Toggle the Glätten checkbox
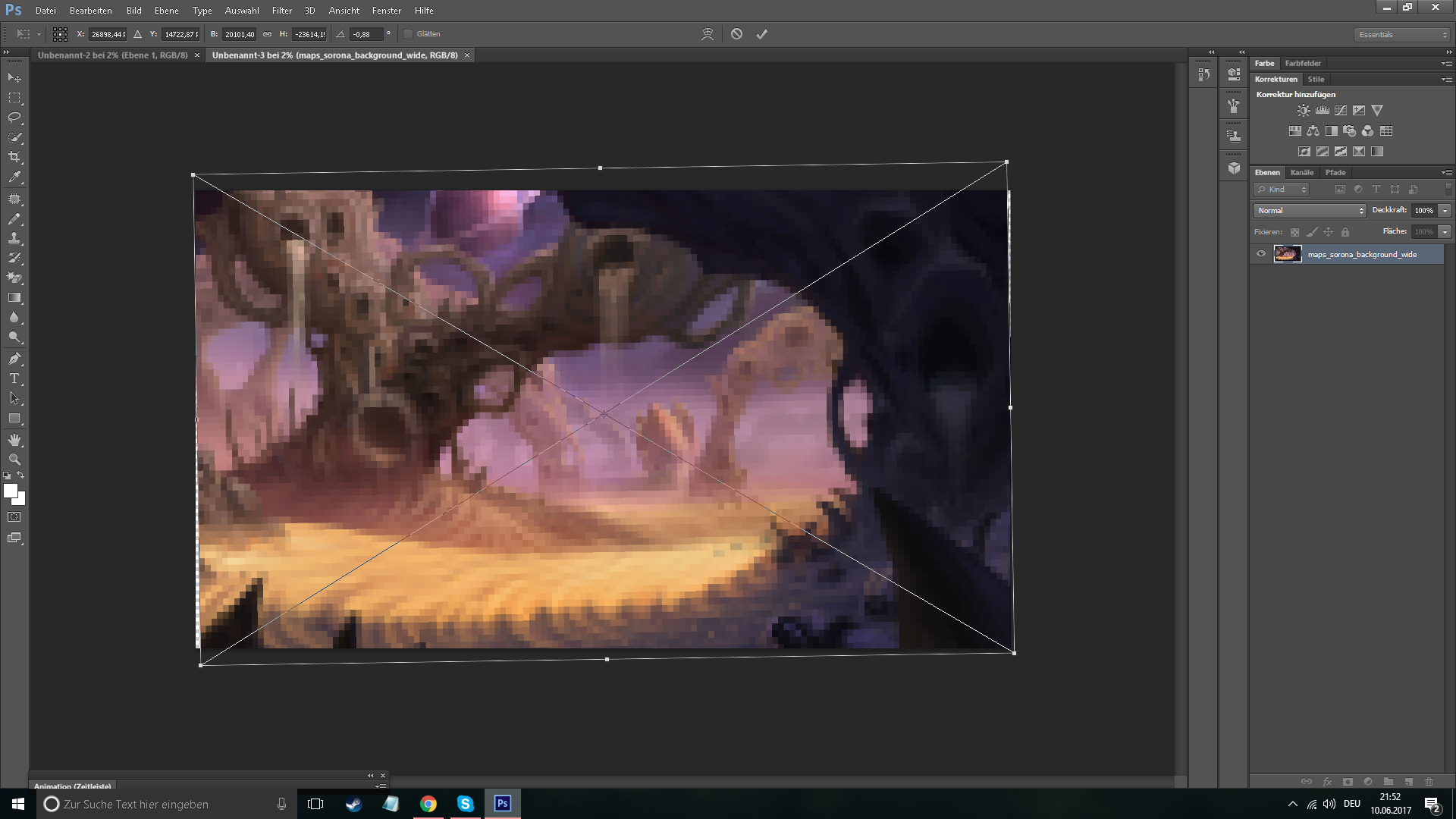The width and height of the screenshot is (1456, 819). (x=408, y=34)
